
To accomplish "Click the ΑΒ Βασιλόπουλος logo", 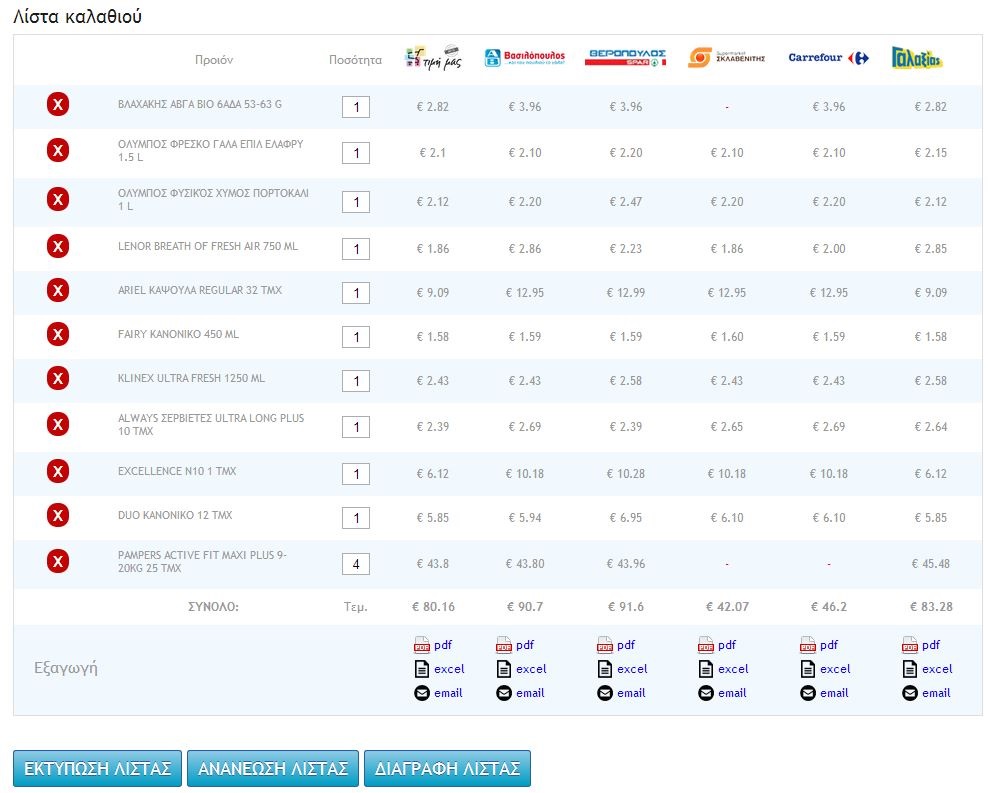I will coord(524,58).
